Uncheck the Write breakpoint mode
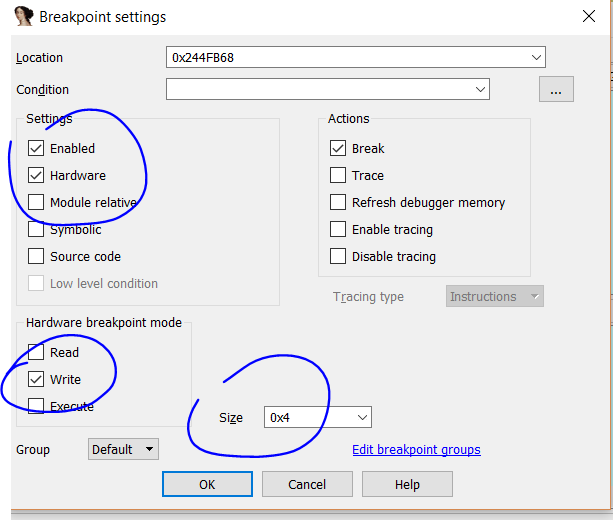The height and width of the screenshot is (520, 613). [x=37, y=380]
